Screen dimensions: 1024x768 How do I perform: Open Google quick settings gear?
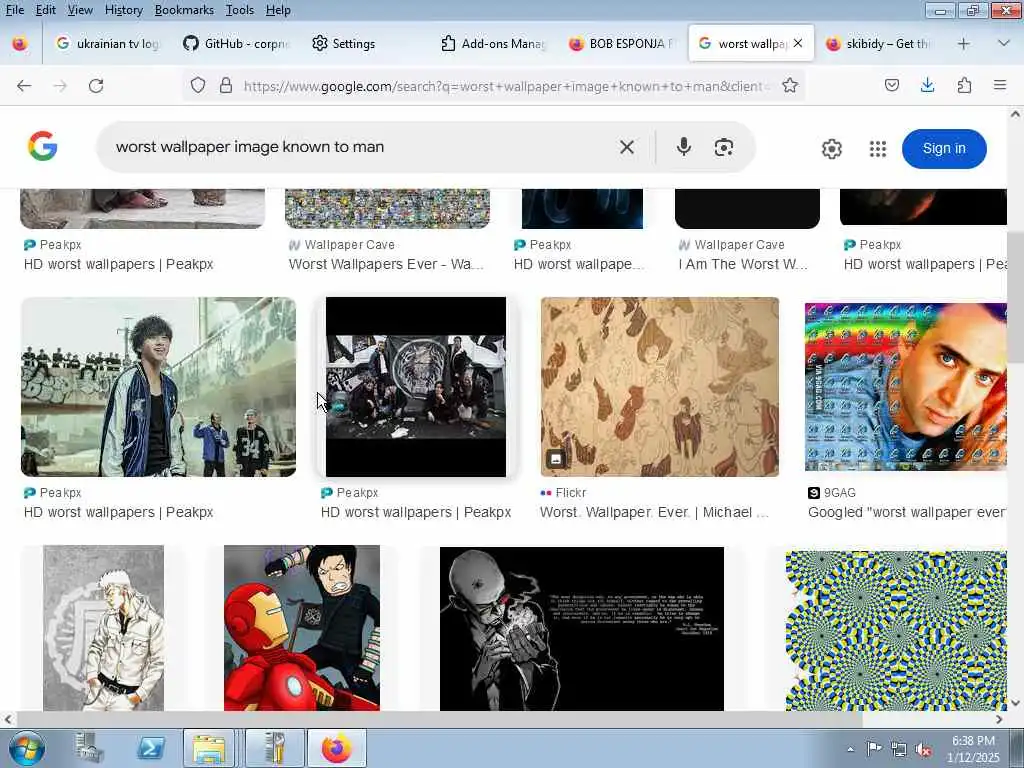[831, 149]
